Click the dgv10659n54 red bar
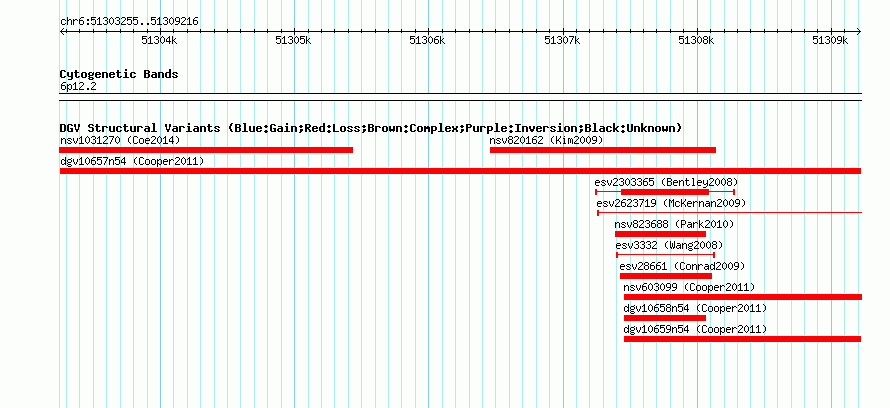890x408 pixels. tap(742, 339)
